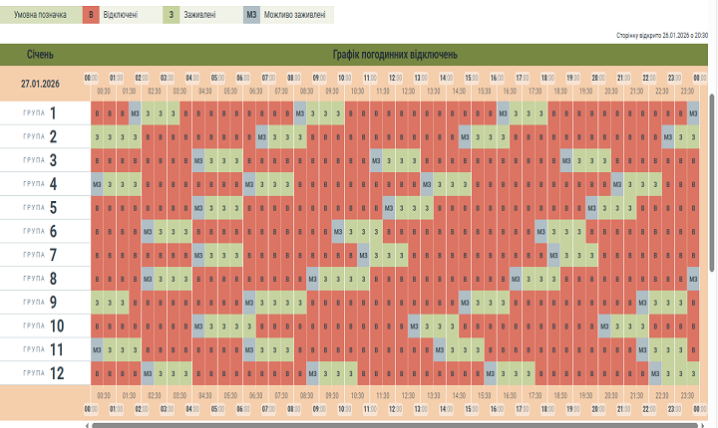
Task: Select the Група 6 row label
Action: coord(42,231)
